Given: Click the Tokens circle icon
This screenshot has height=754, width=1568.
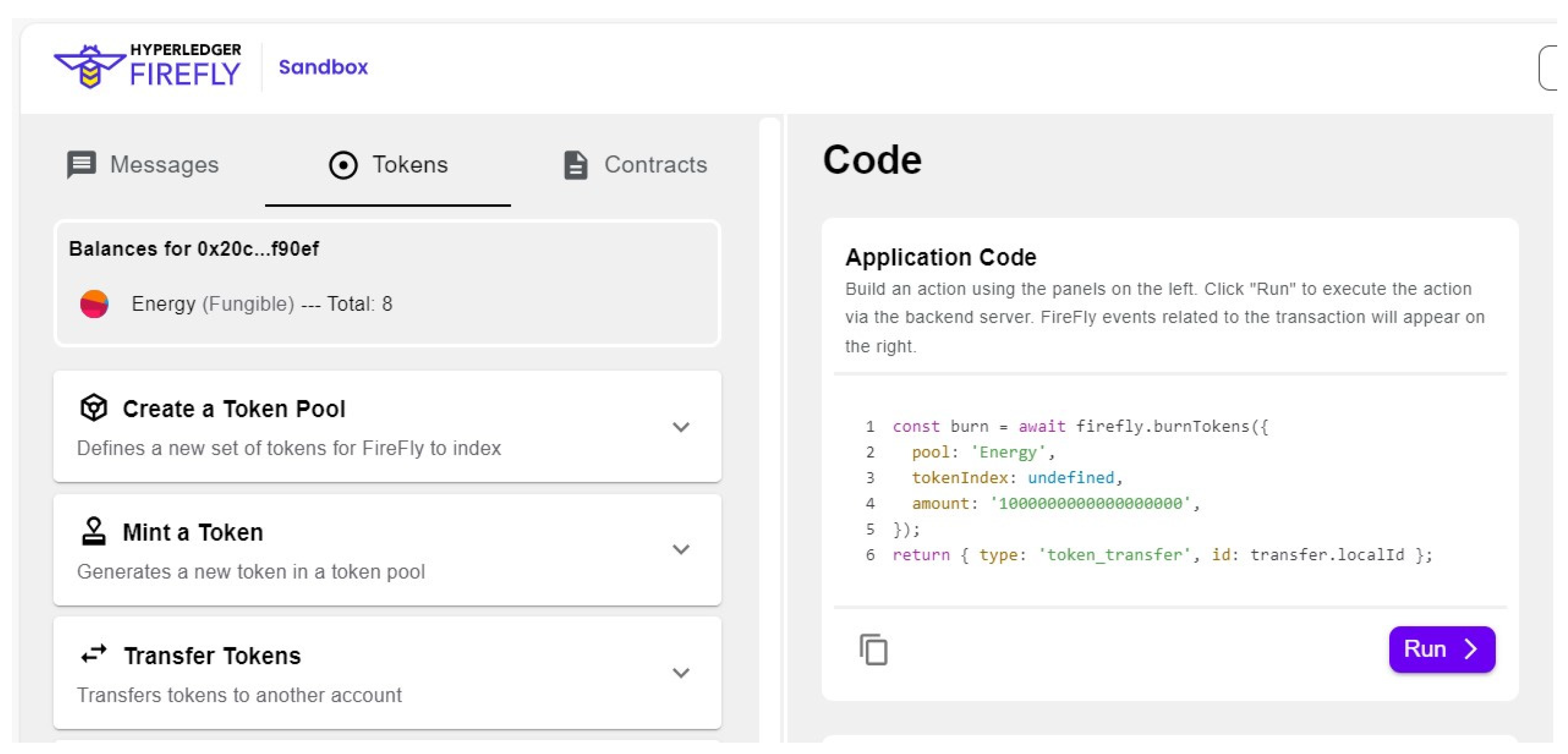Looking at the screenshot, I should tap(343, 165).
